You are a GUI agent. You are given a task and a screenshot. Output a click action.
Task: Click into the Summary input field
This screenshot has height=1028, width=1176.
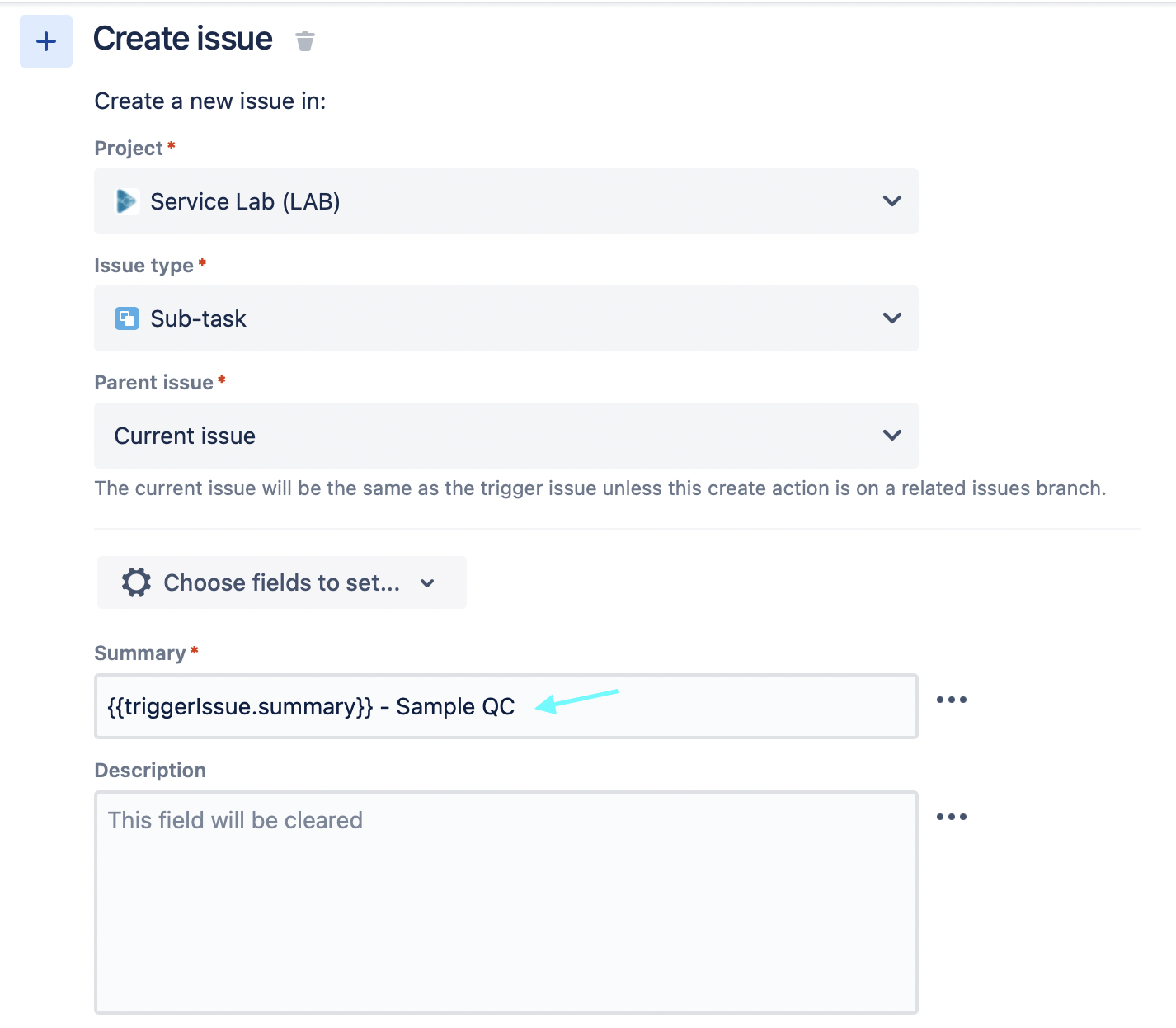click(506, 706)
